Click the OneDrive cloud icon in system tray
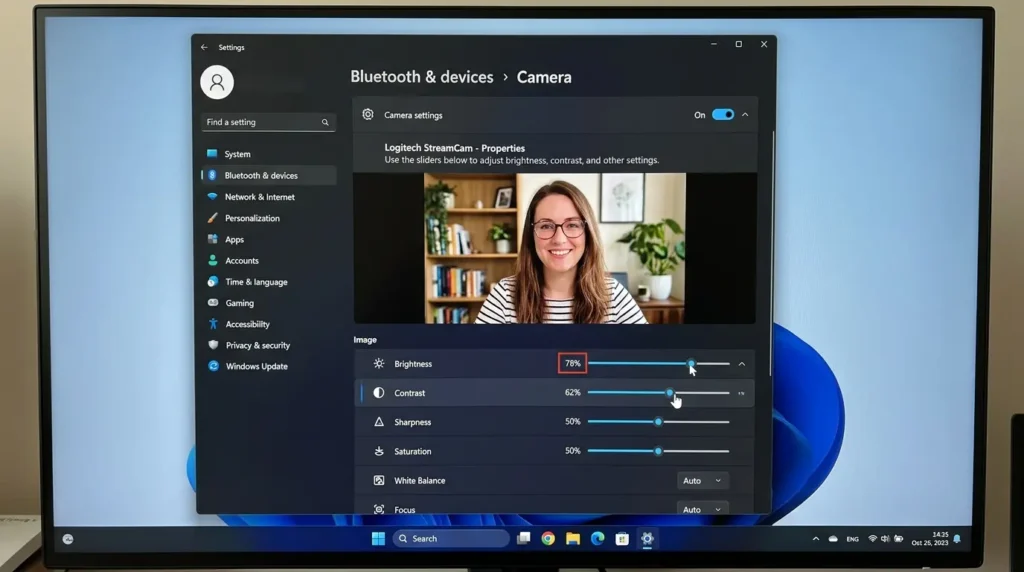1024x572 pixels. 833,539
